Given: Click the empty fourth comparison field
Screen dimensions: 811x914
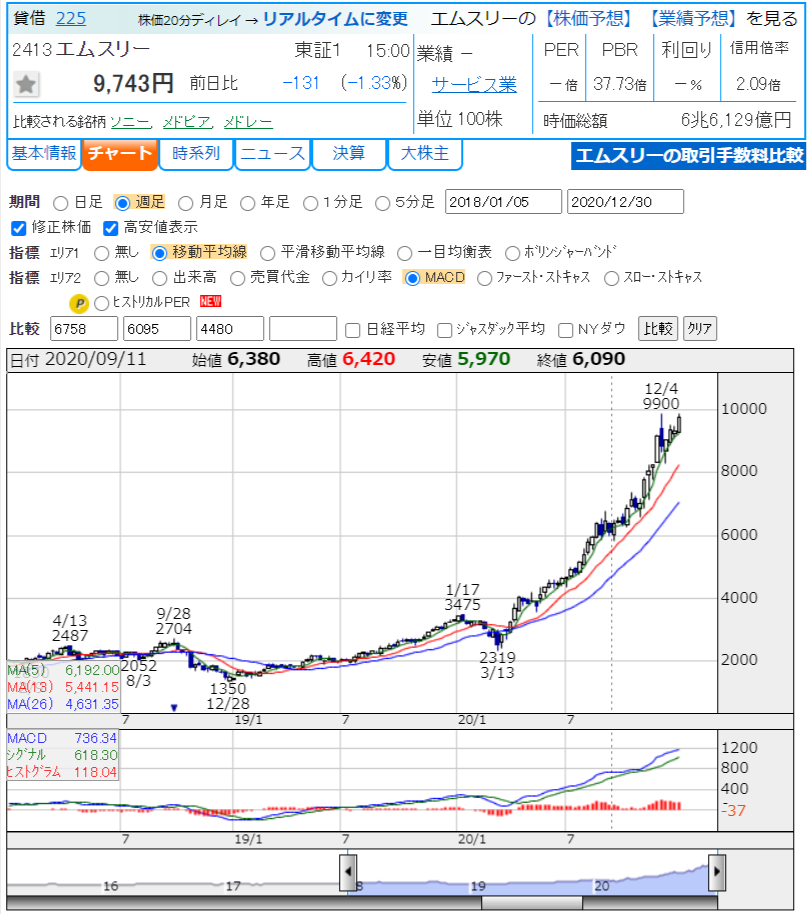Looking at the screenshot, I should (x=303, y=329).
